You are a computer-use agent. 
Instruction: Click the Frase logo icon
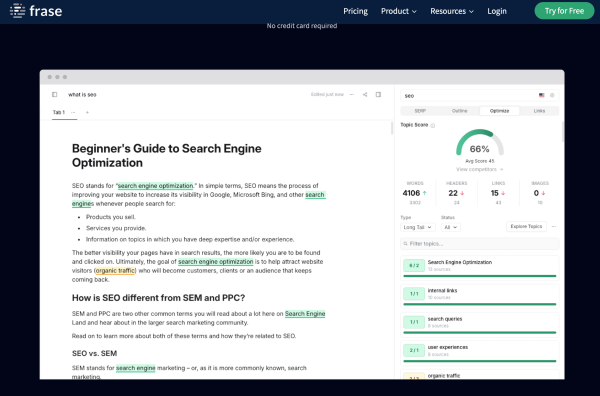coord(17,11)
